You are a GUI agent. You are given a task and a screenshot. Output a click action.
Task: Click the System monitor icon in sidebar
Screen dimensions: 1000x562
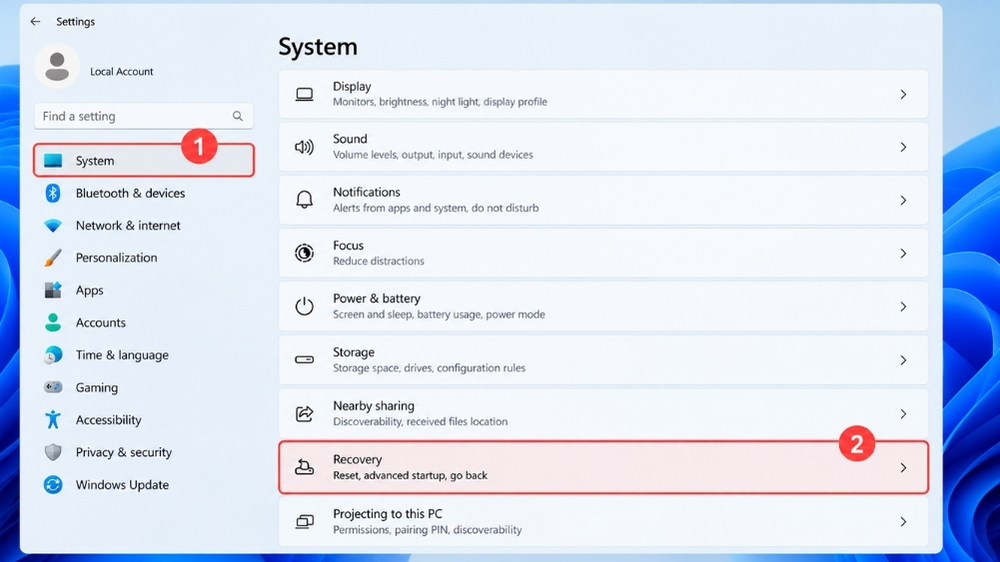coord(53,161)
